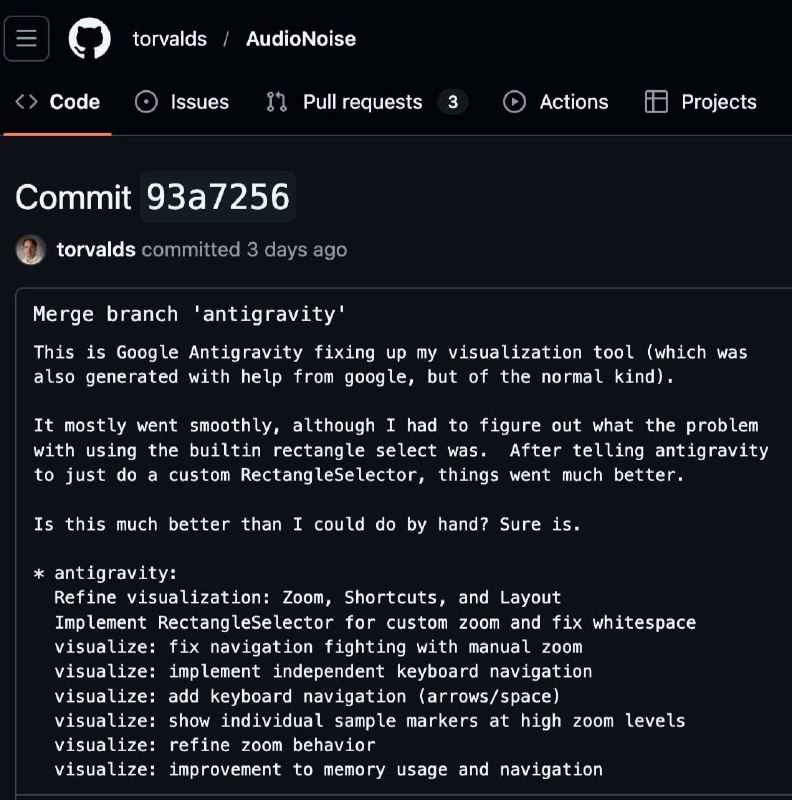Click the "Merge branch 'antigravity'" commit title
The width and height of the screenshot is (792, 800).
pos(190,314)
